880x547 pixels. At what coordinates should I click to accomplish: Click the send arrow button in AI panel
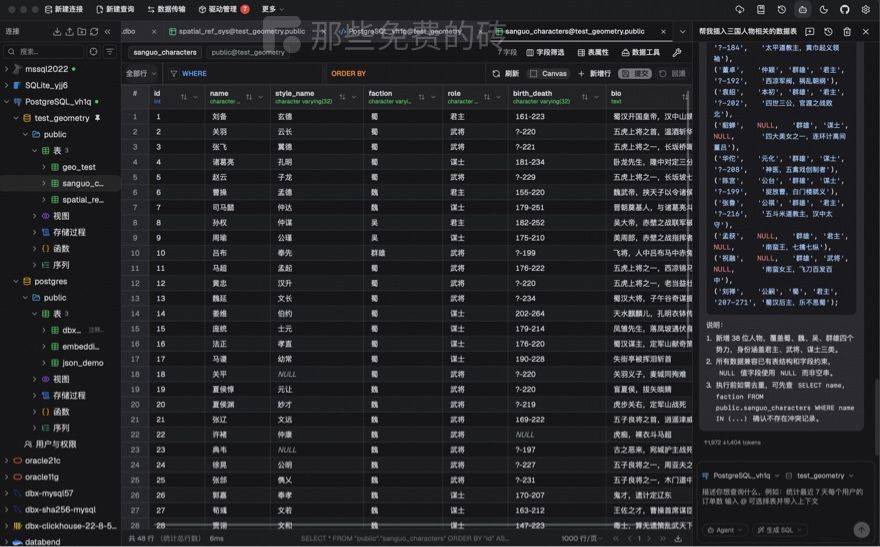tap(861, 529)
